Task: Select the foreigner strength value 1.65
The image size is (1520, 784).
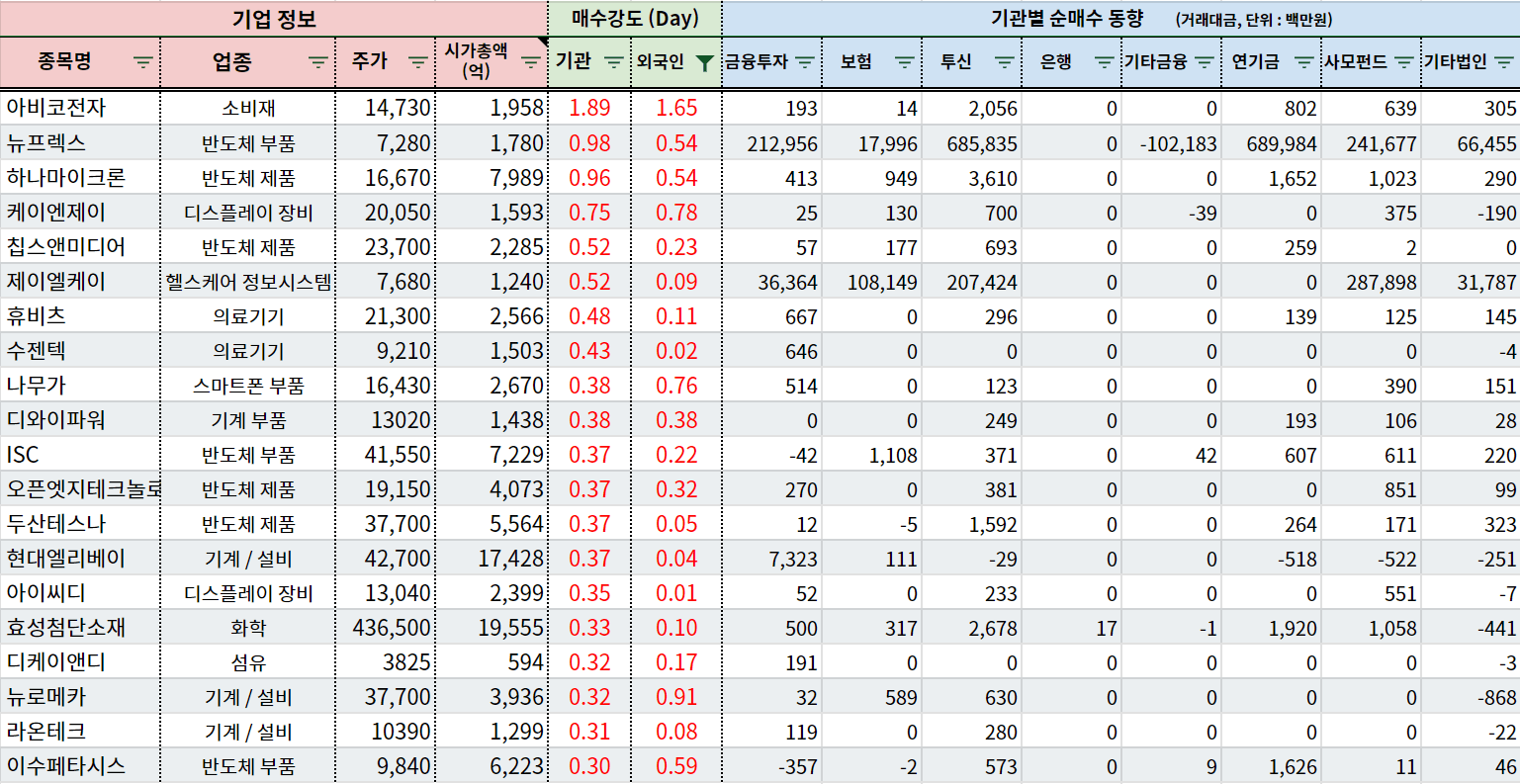Action: click(676, 108)
